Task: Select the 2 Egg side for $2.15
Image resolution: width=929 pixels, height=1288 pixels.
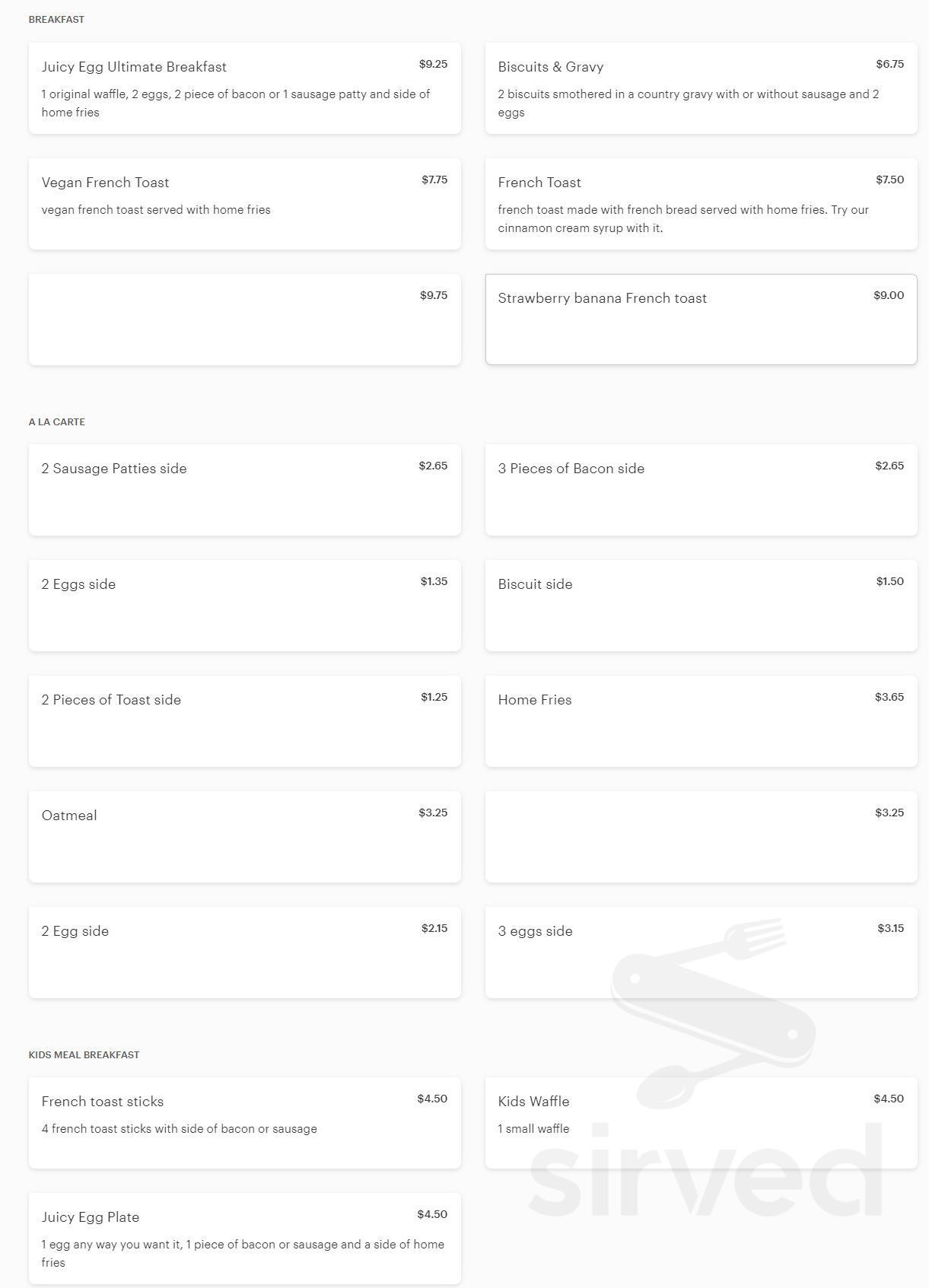Action: [x=244, y=952]
